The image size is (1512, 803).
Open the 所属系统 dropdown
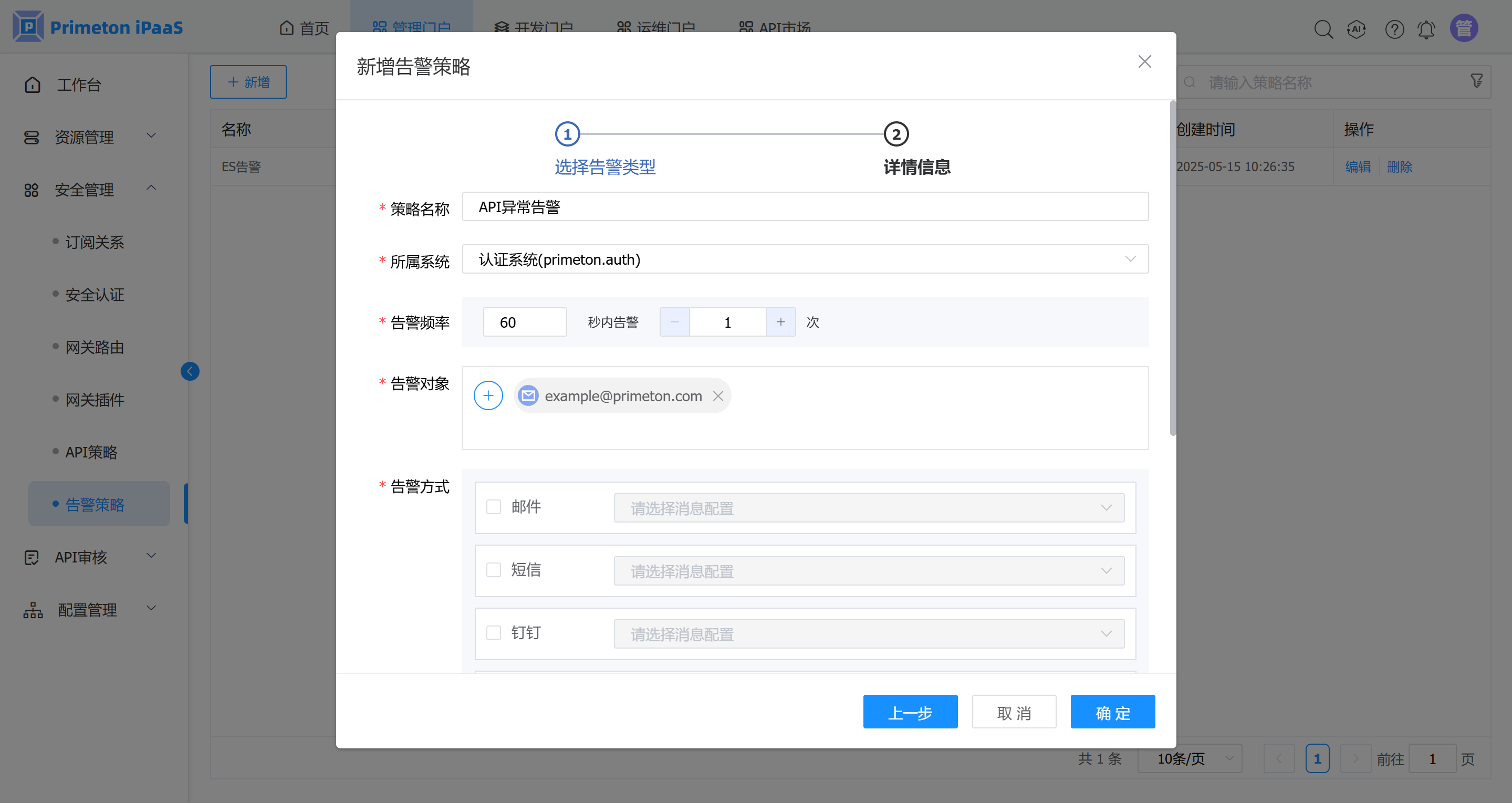point(805,259)
